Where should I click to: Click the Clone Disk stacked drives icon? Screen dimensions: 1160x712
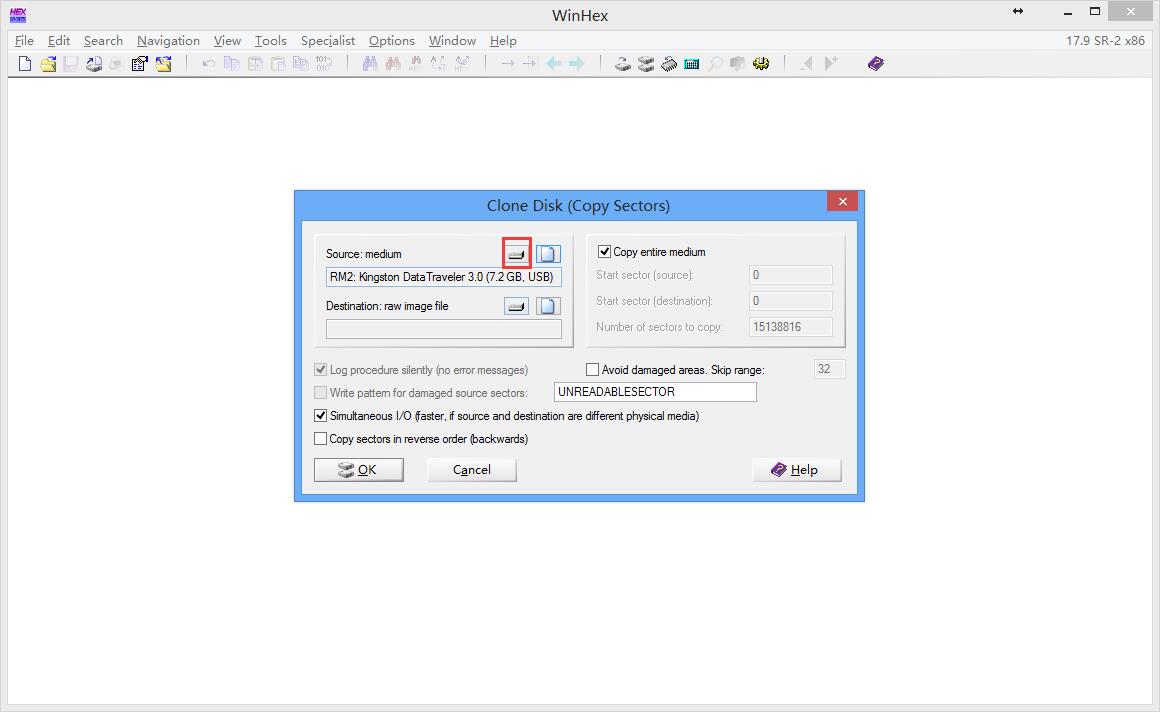[646, 64]
